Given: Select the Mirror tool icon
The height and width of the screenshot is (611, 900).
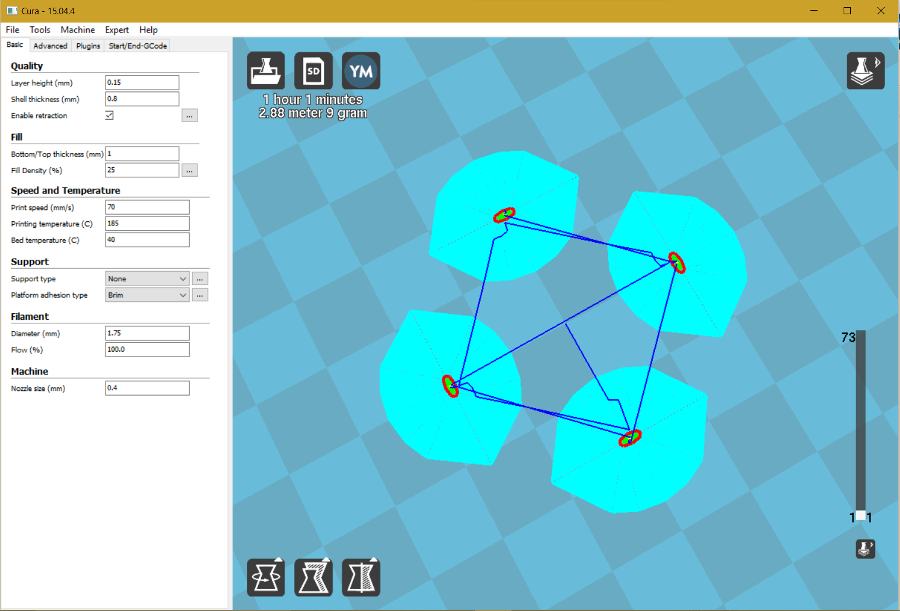Looking at the screenshot, I should [x=361, y=577].
